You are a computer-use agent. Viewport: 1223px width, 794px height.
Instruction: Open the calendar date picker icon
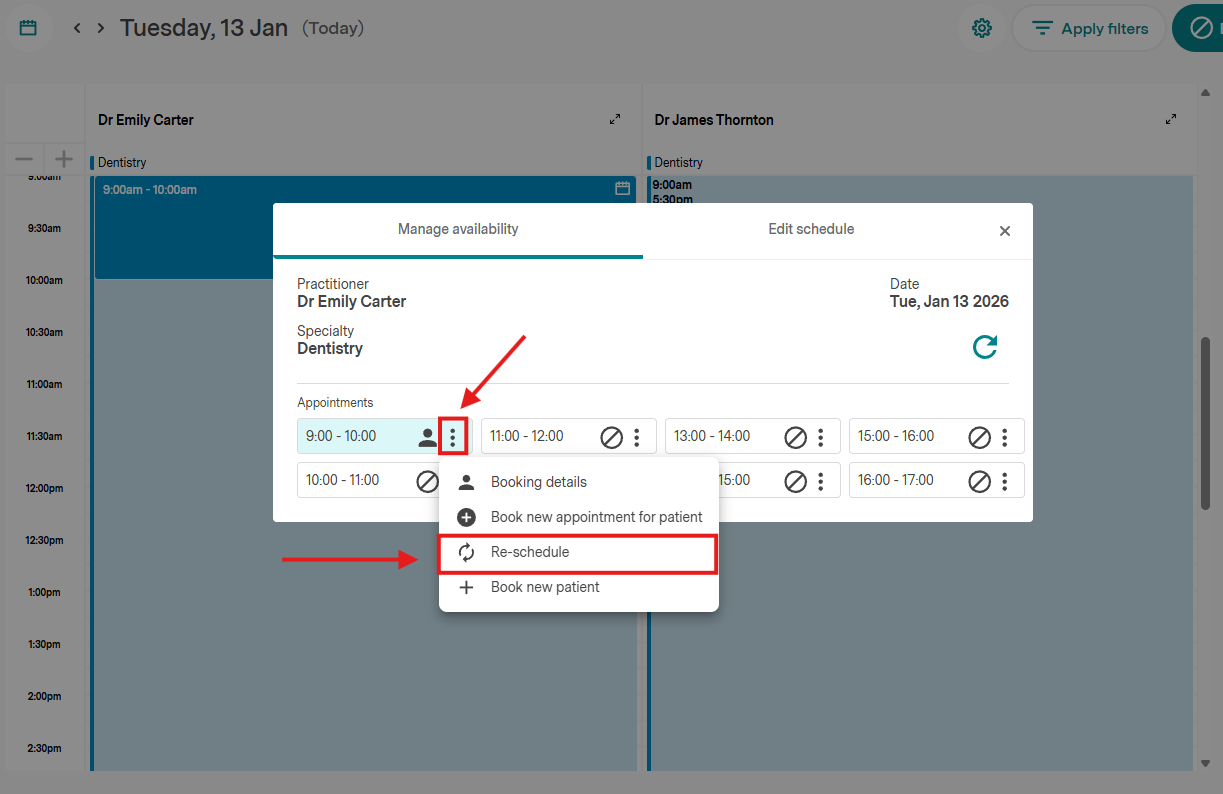(28, 28)
